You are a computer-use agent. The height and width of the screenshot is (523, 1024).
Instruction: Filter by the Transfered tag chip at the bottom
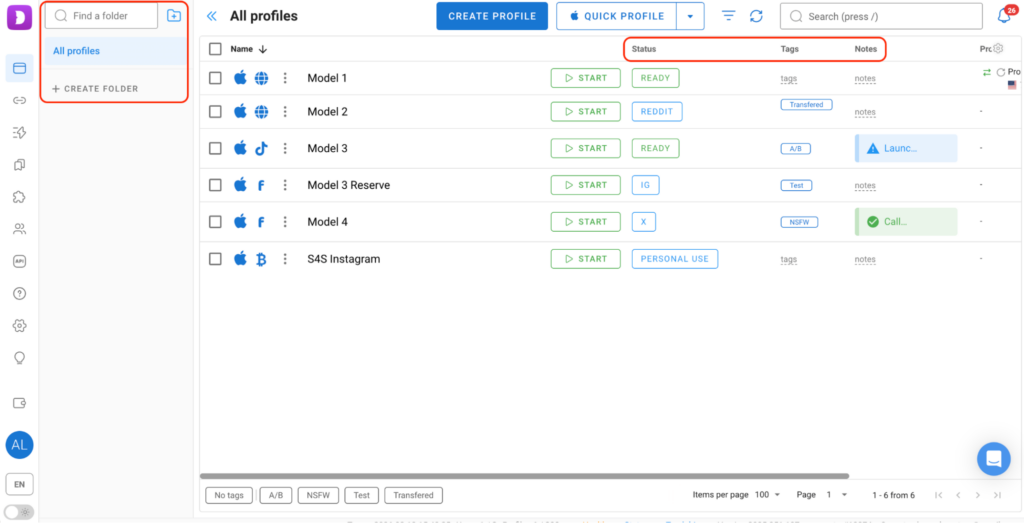coord(413,495)
